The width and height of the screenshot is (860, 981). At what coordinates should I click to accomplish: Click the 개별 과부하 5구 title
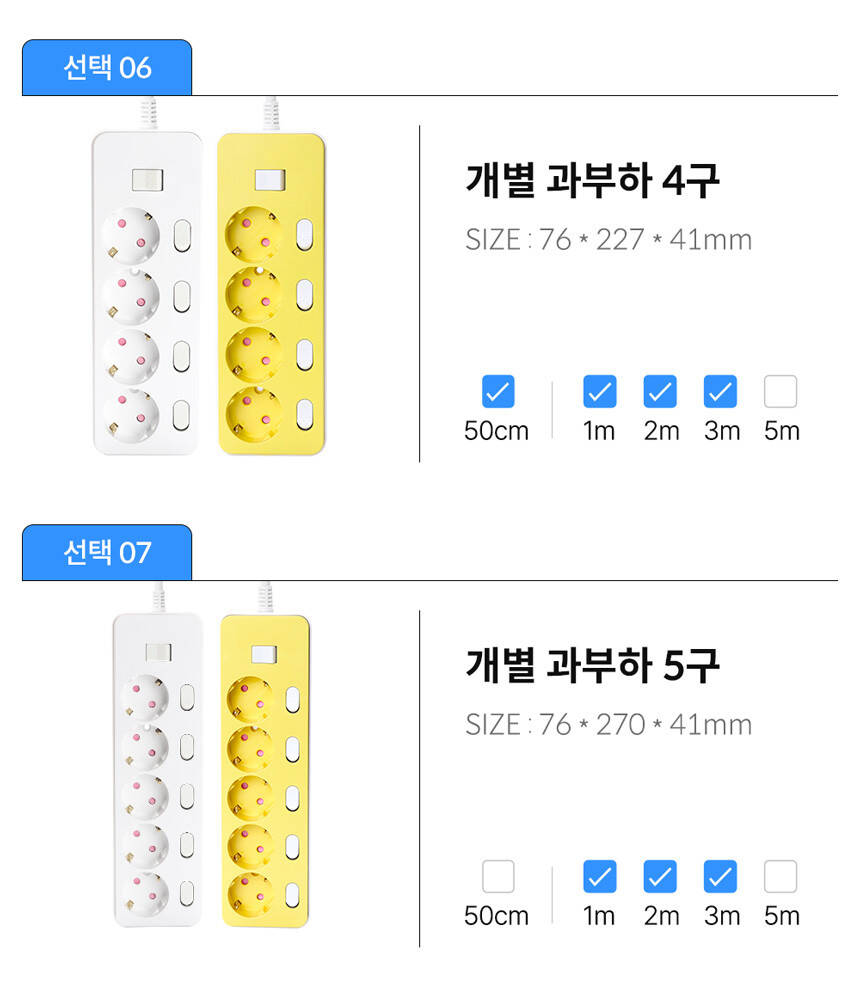click(x=592, y=666)
